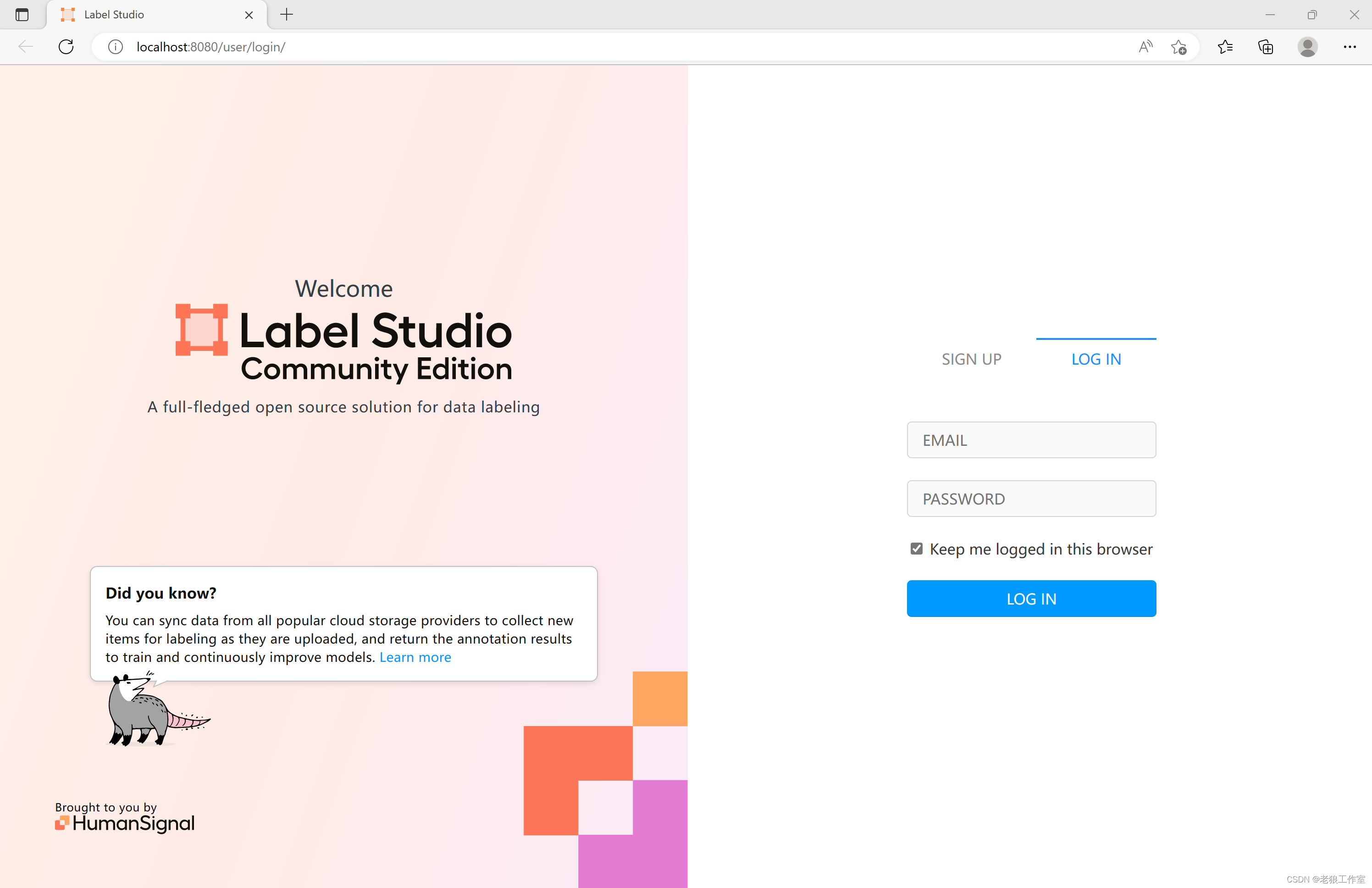Click the site information icon in address bar
The height and width of the screenshot is (888, 1372).
click(x=115, y=47)
